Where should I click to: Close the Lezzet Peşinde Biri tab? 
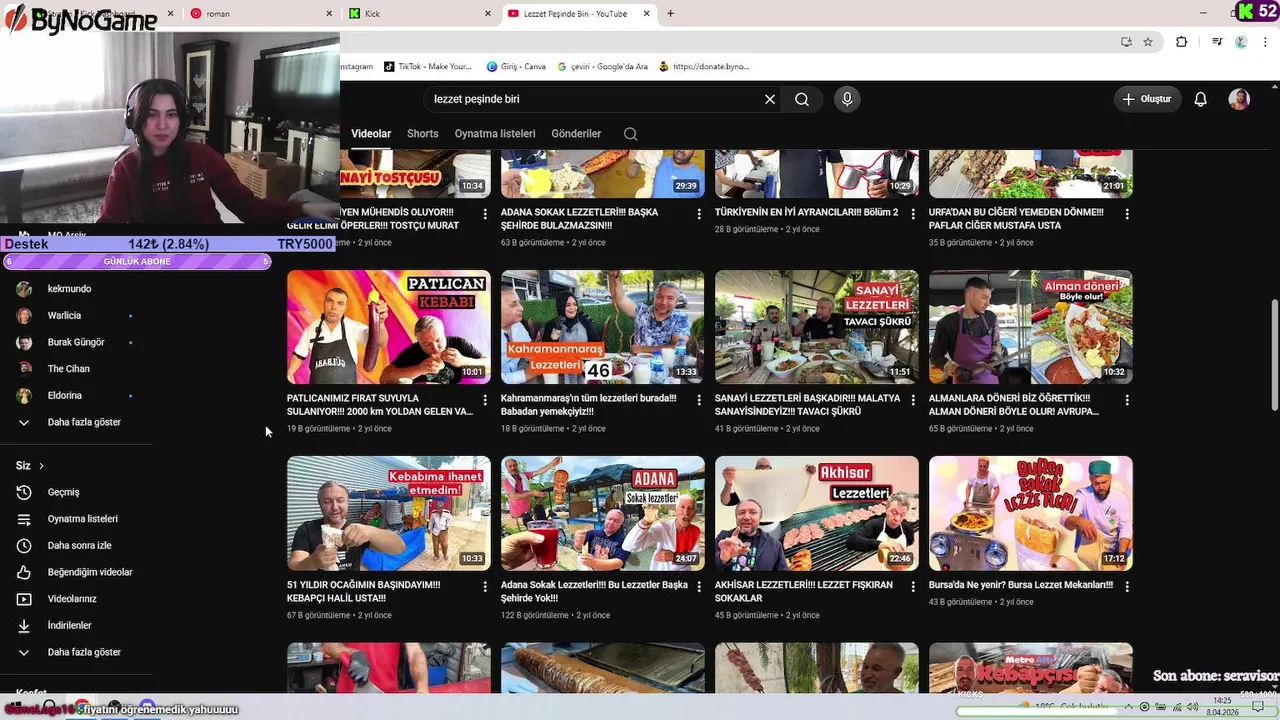(647, 13)
